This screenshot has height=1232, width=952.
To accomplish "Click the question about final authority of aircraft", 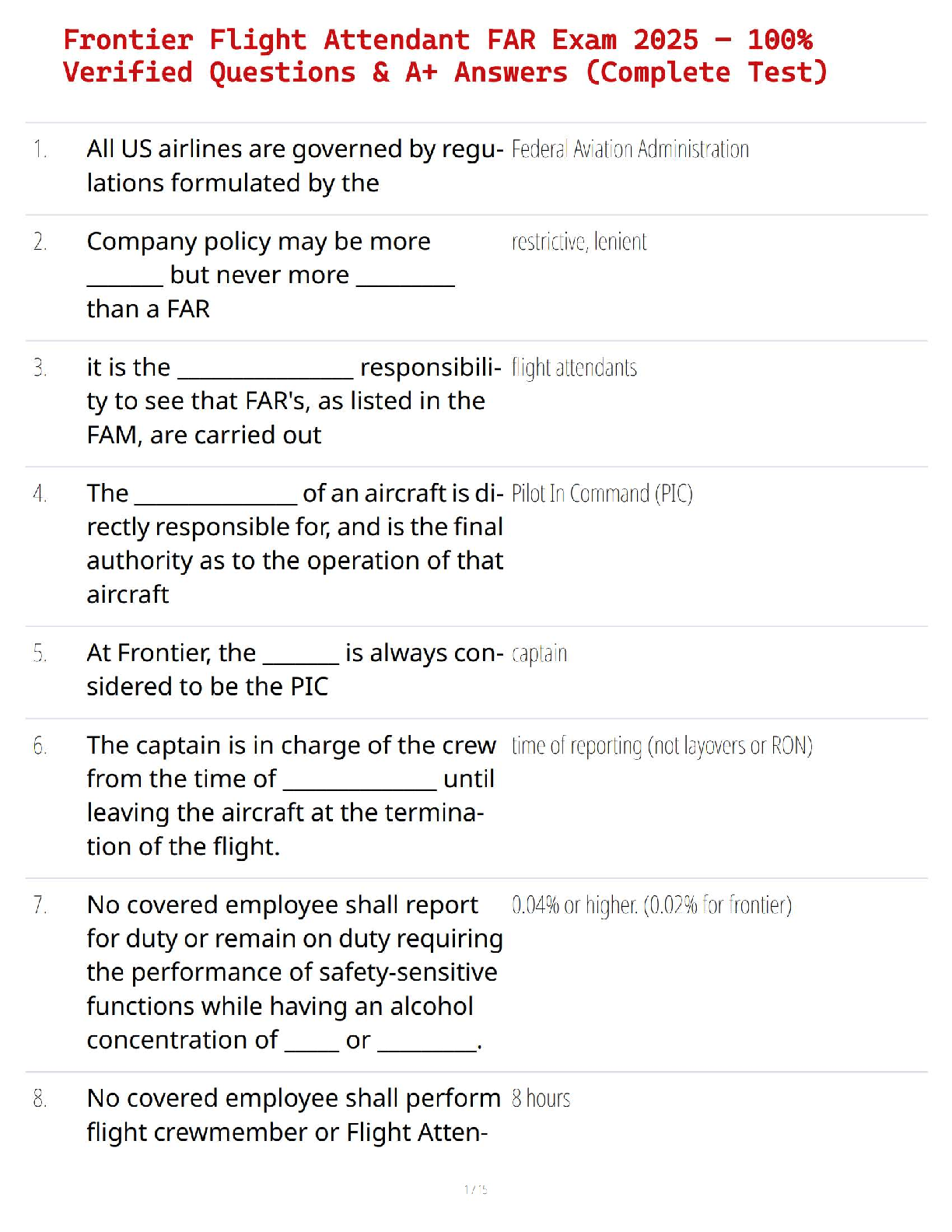I will click(294, 544).
